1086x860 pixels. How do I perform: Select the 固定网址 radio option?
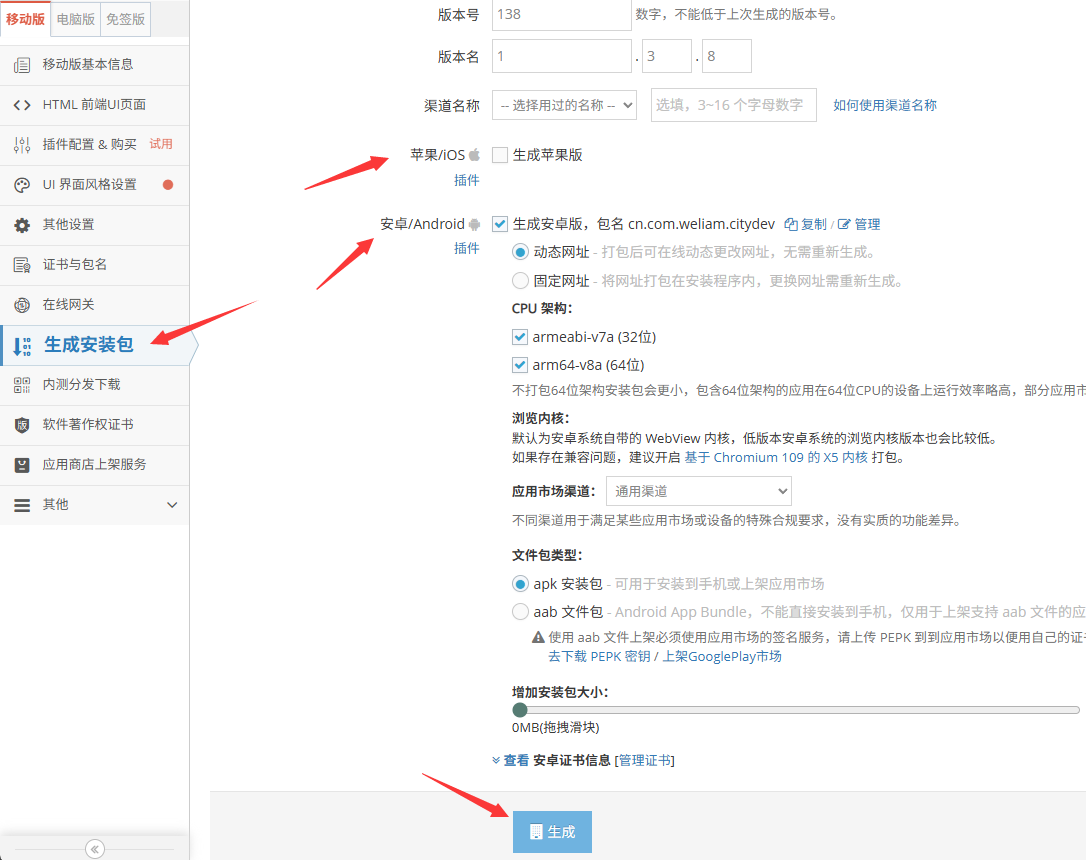point(520,281)
